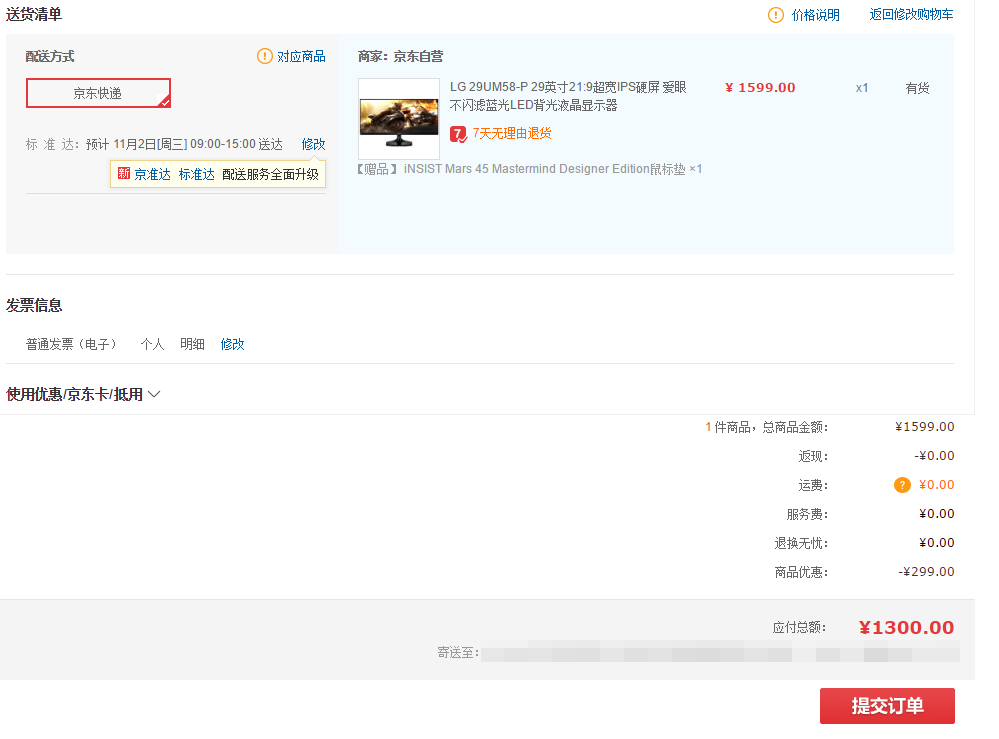
Task: Click the orange question icon beside 运费
Action: [x=902, y=485]
